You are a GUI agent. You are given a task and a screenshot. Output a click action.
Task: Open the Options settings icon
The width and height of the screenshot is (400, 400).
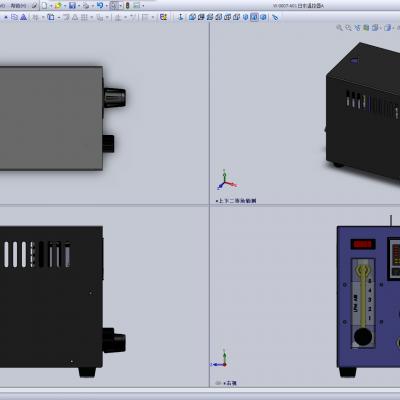tap(137, 6)
